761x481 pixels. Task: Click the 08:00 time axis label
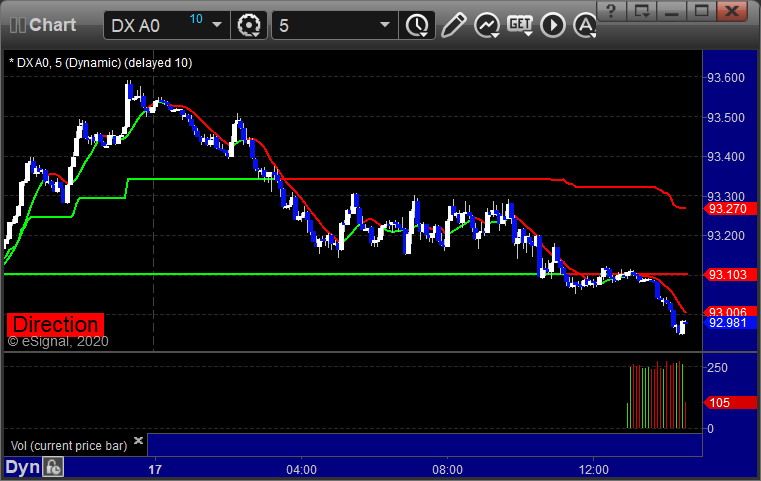click(447, 470)
